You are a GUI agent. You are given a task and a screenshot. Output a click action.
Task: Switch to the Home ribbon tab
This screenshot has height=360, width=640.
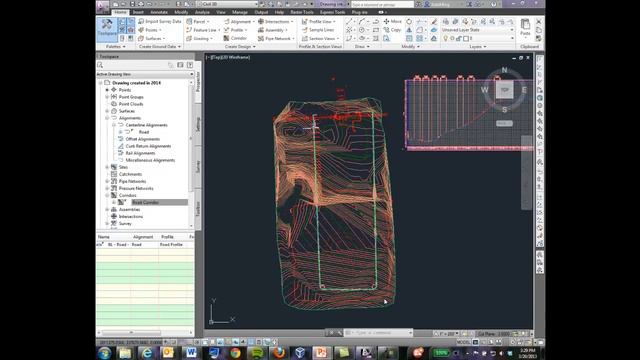click(120, 12)
